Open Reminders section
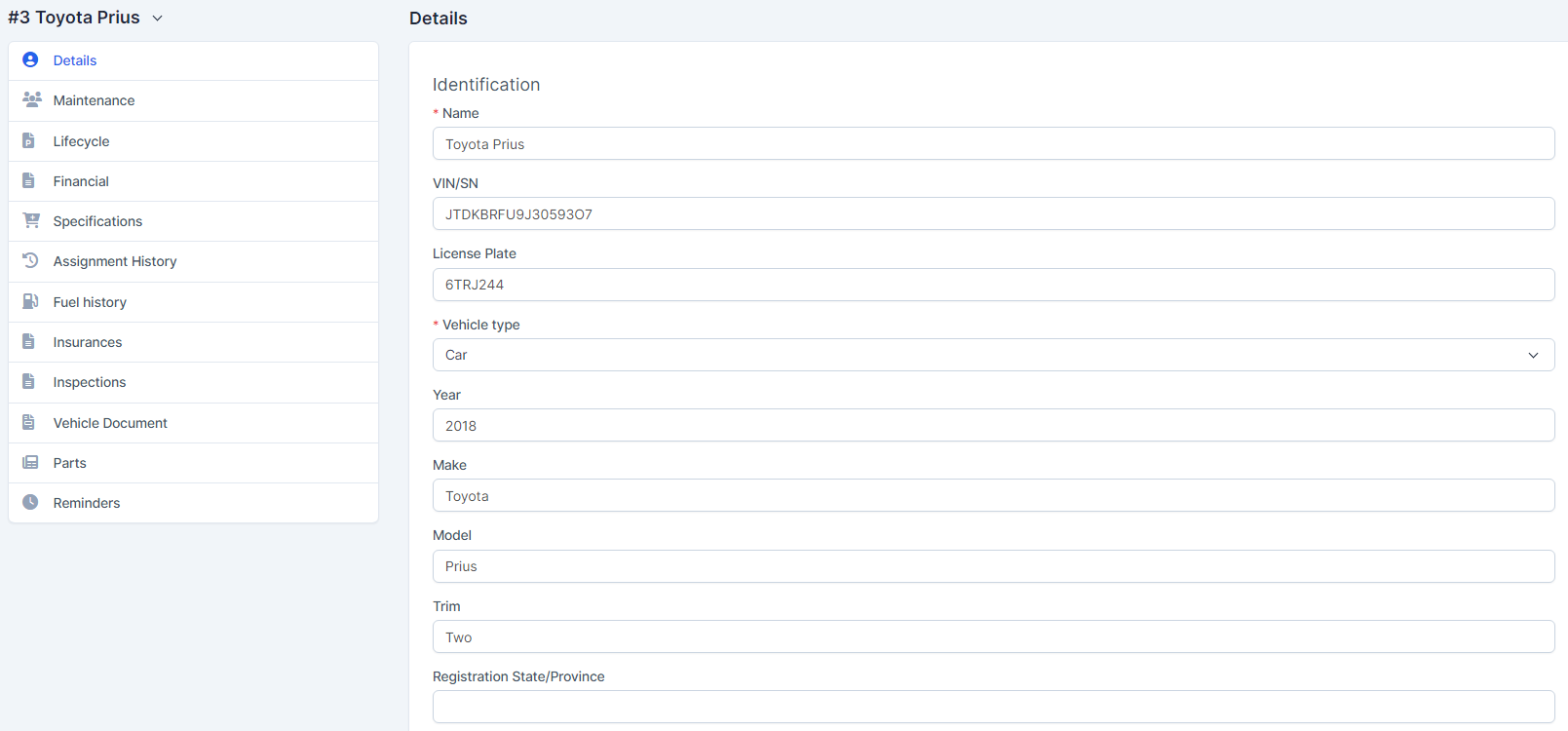This screenshot has width=1568, height=731. coord(193,503)
